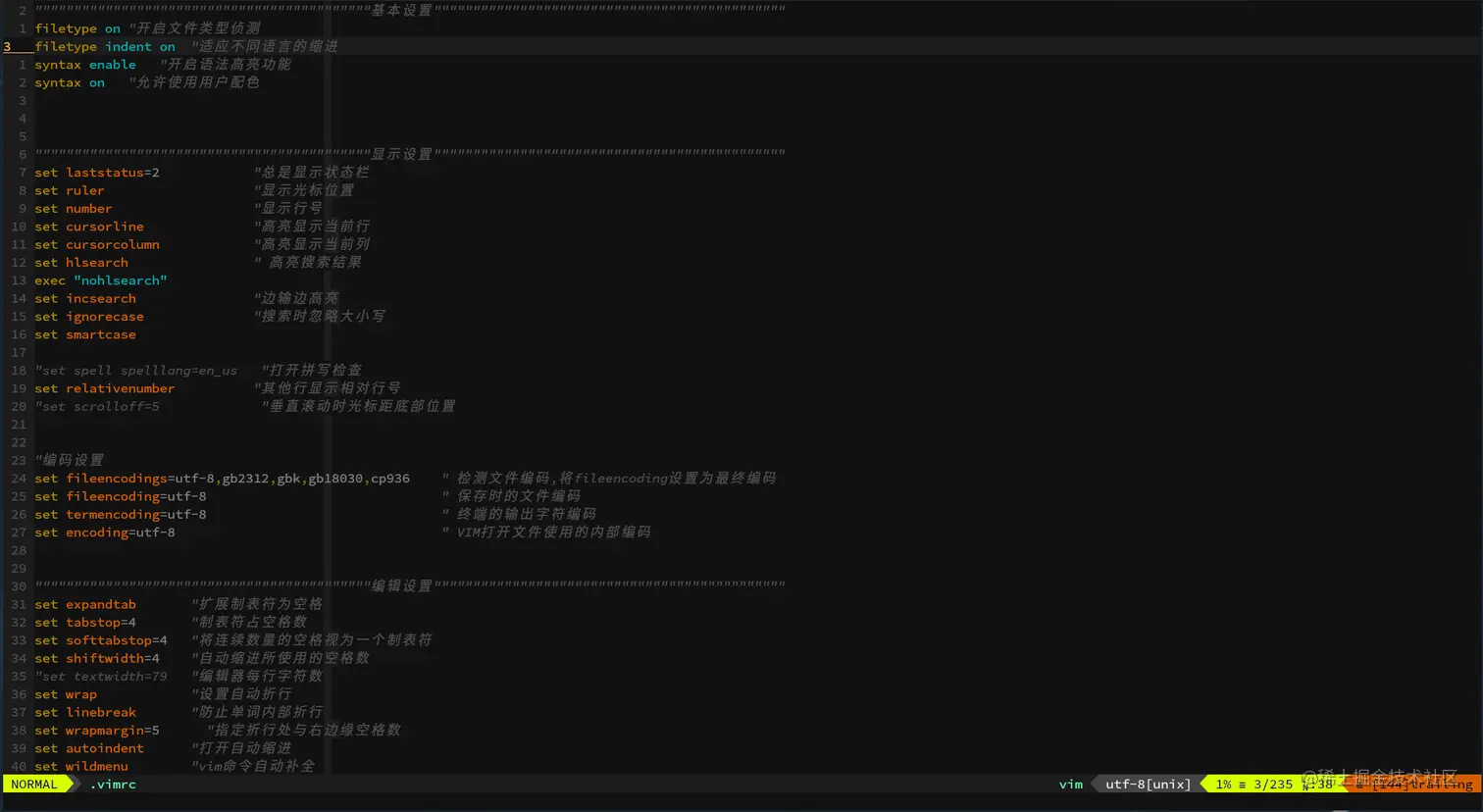Screen dimensions: 1483x812
Task: Click 'set autoindent' setting
Action: point(89,747)
